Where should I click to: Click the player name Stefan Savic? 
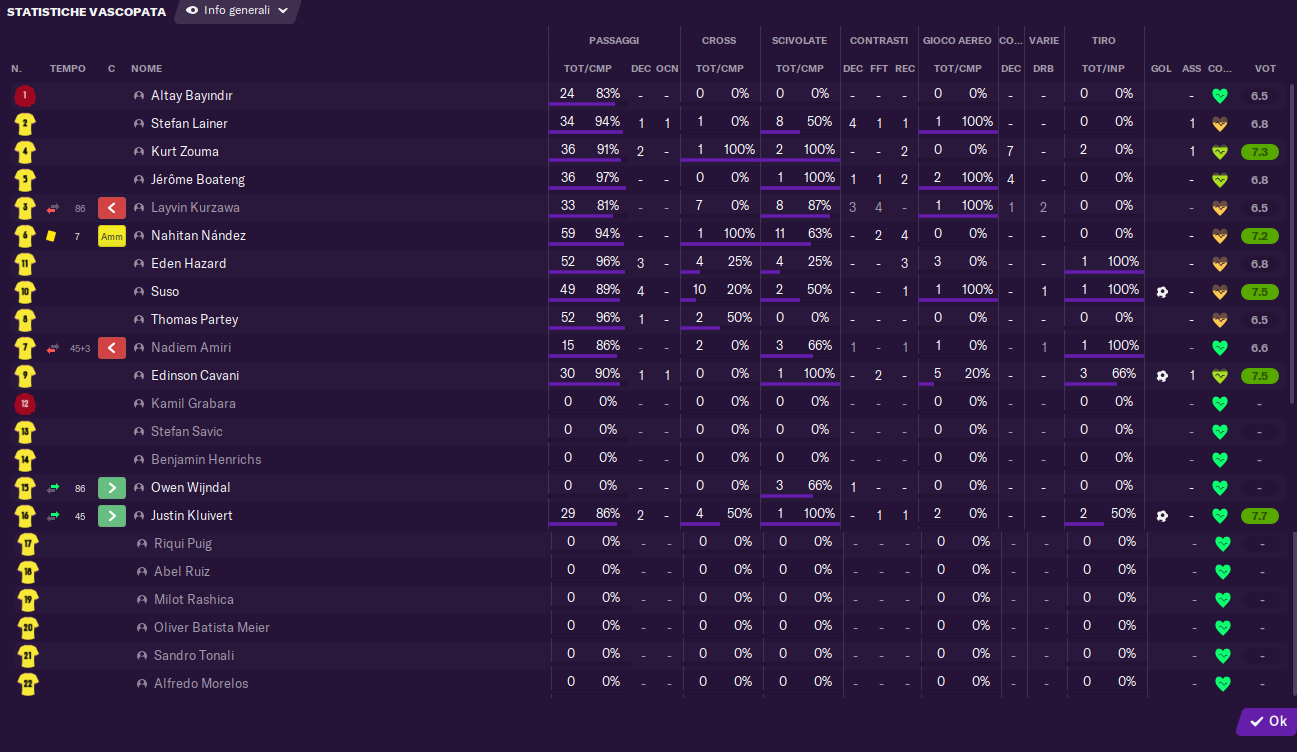tap(187, 432)
